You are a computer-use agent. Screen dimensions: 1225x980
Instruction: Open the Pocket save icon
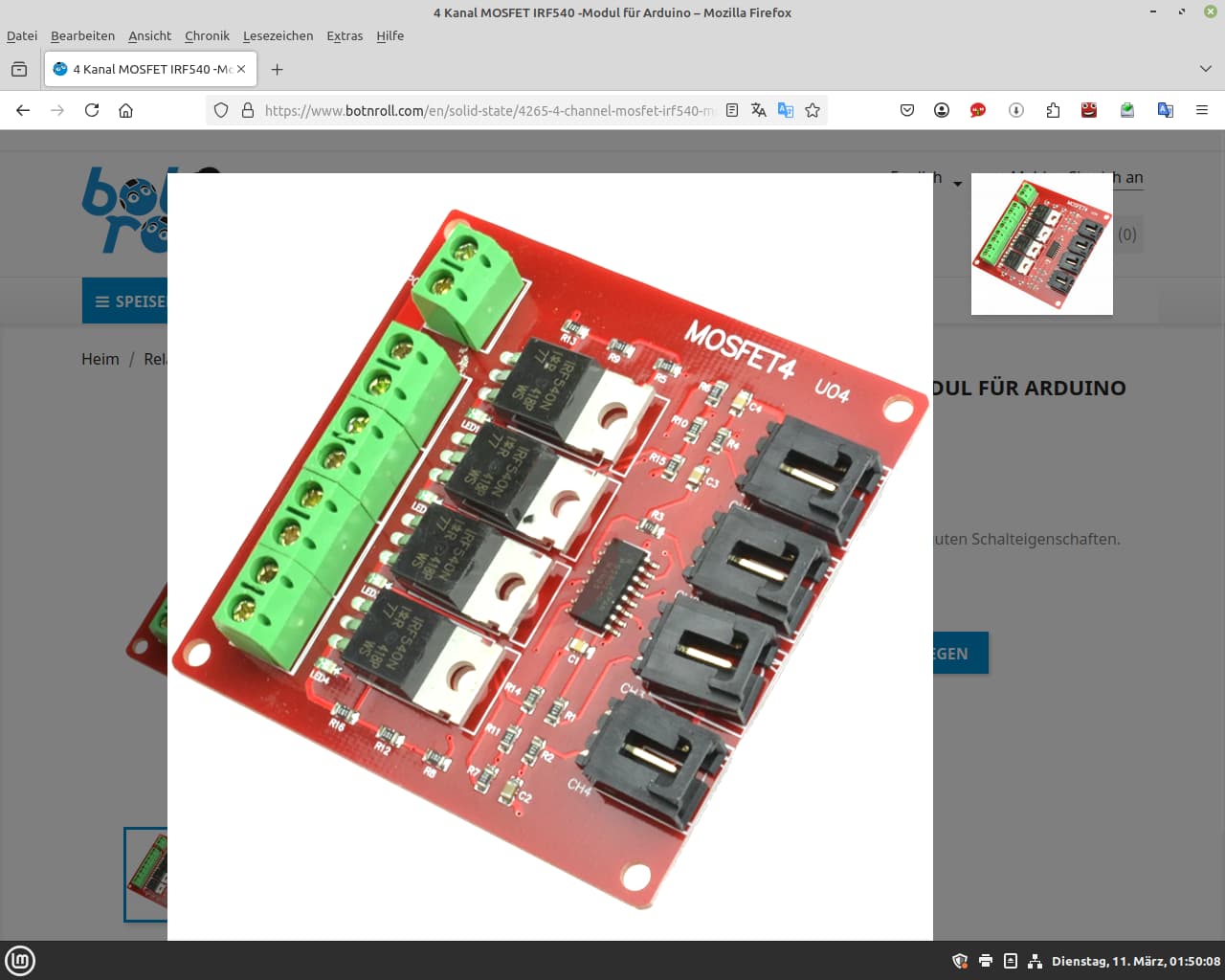click(x=907, y=110)
